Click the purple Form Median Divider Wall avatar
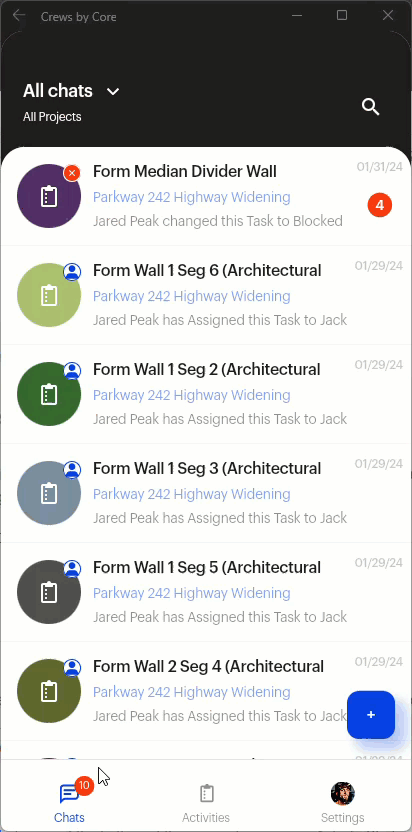The image size is (412, 832). coord(49,196)
